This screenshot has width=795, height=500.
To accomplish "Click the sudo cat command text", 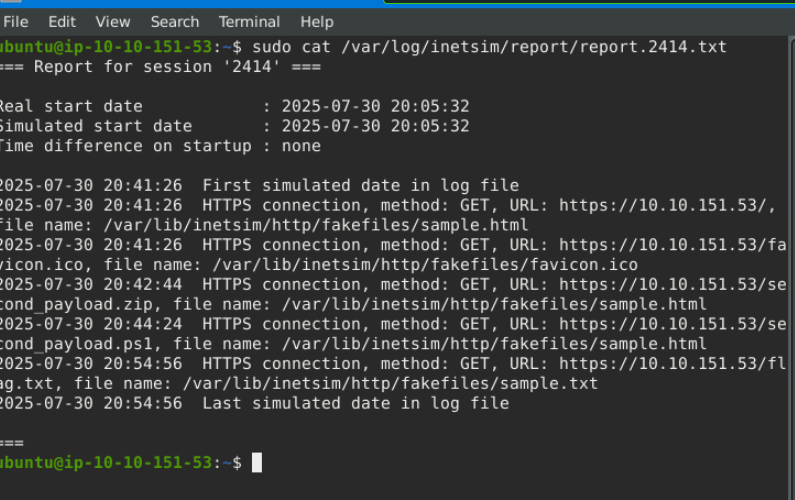I will pos(489,47).
